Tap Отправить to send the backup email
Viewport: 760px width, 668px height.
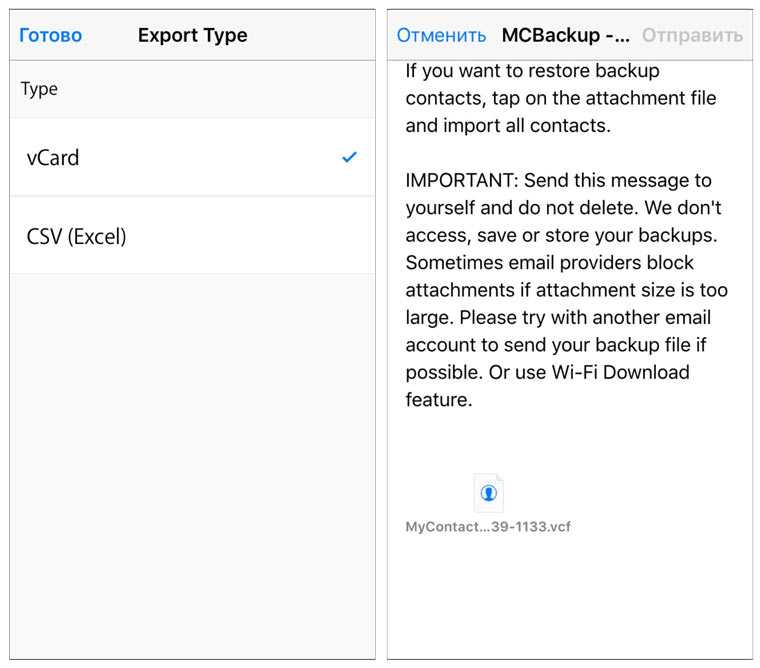[x=692, y=35]
